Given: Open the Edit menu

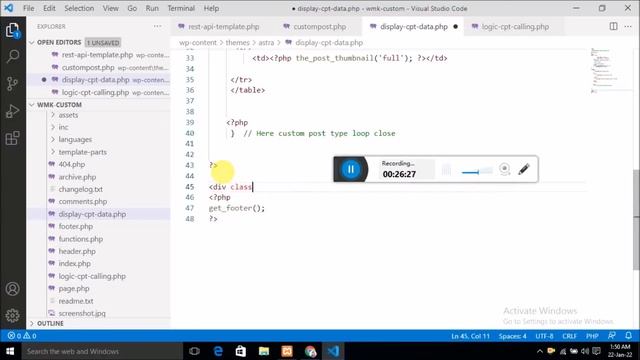Looking at the screenshot, I should click(x=49, y=8).
